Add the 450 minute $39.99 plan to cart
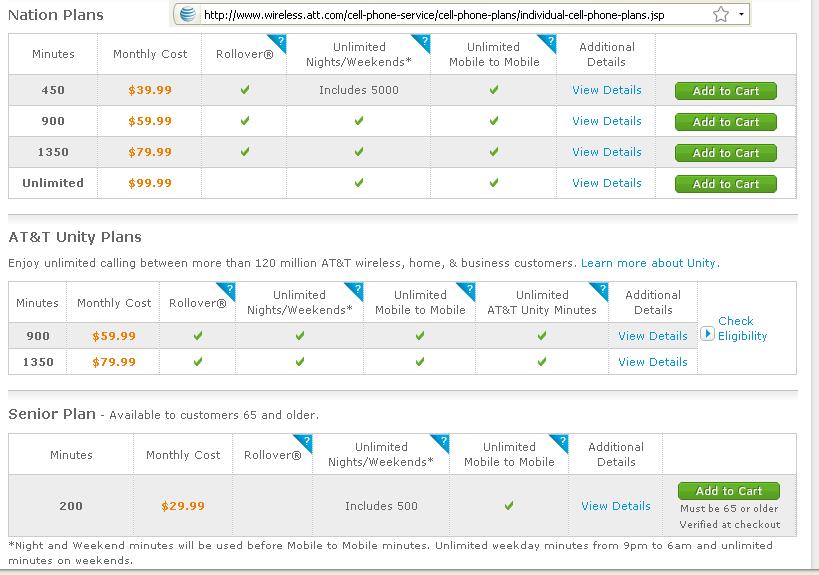Screen dimensions: 819x575 726,91
